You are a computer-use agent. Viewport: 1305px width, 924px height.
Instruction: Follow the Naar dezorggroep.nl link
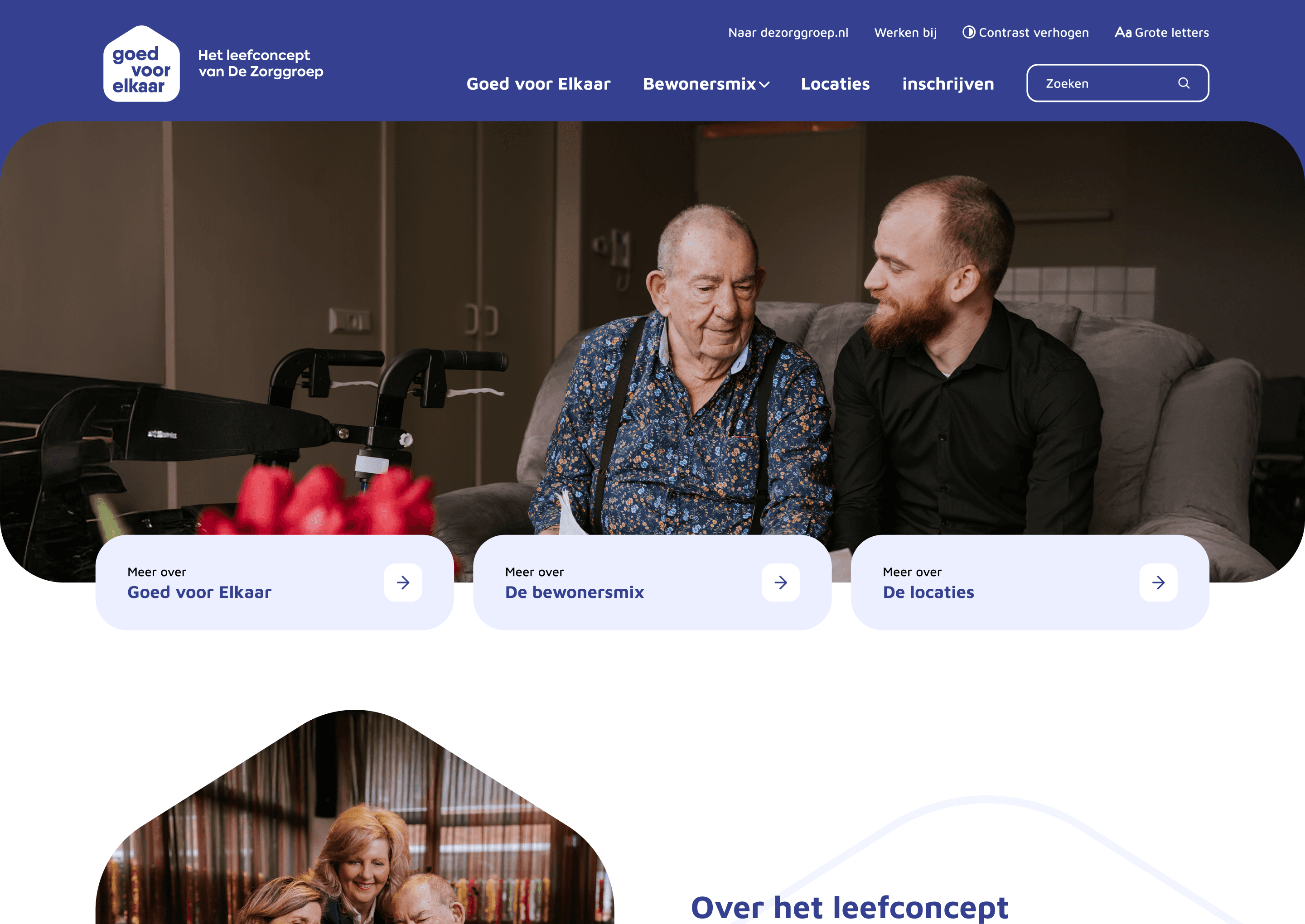point(788,33)
